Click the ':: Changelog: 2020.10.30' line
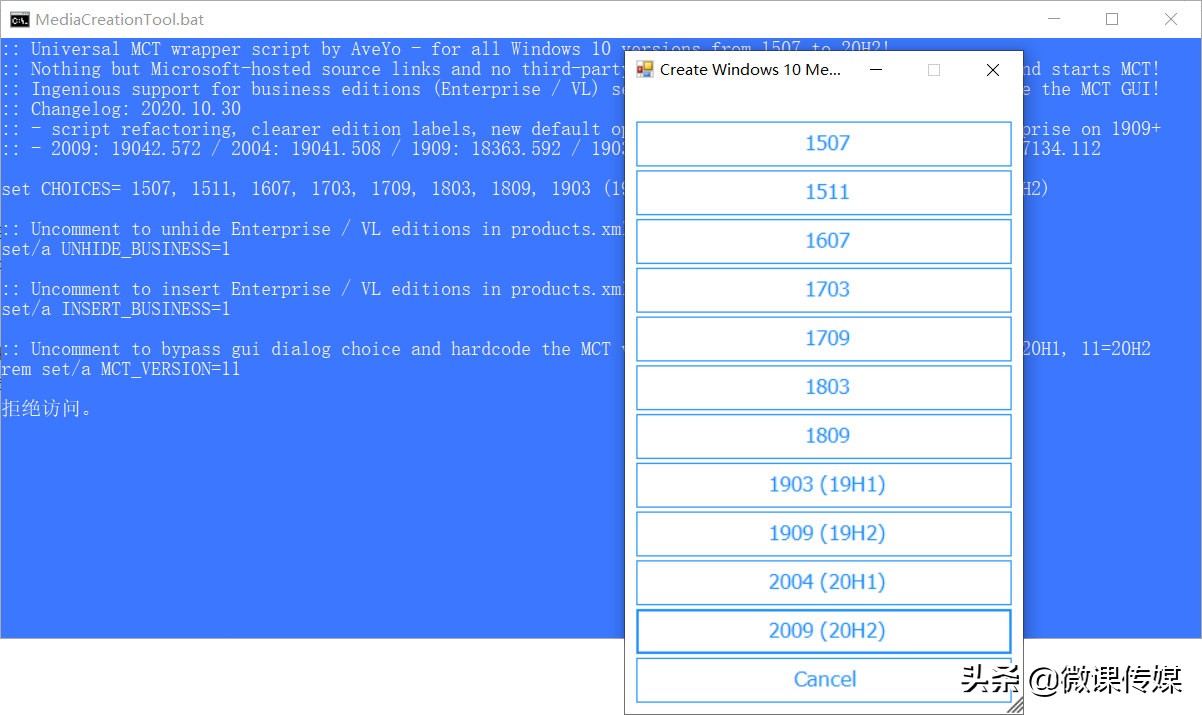Image resolution: width=1202 pixels, height=715 pixels. (x=121, y=109)
